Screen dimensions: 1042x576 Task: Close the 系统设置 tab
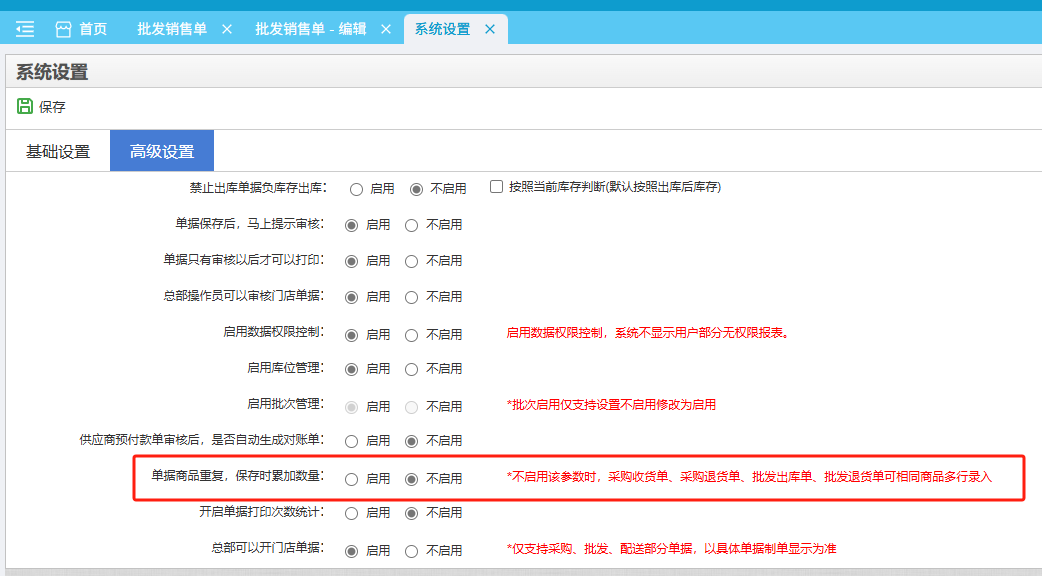[490, 29]
